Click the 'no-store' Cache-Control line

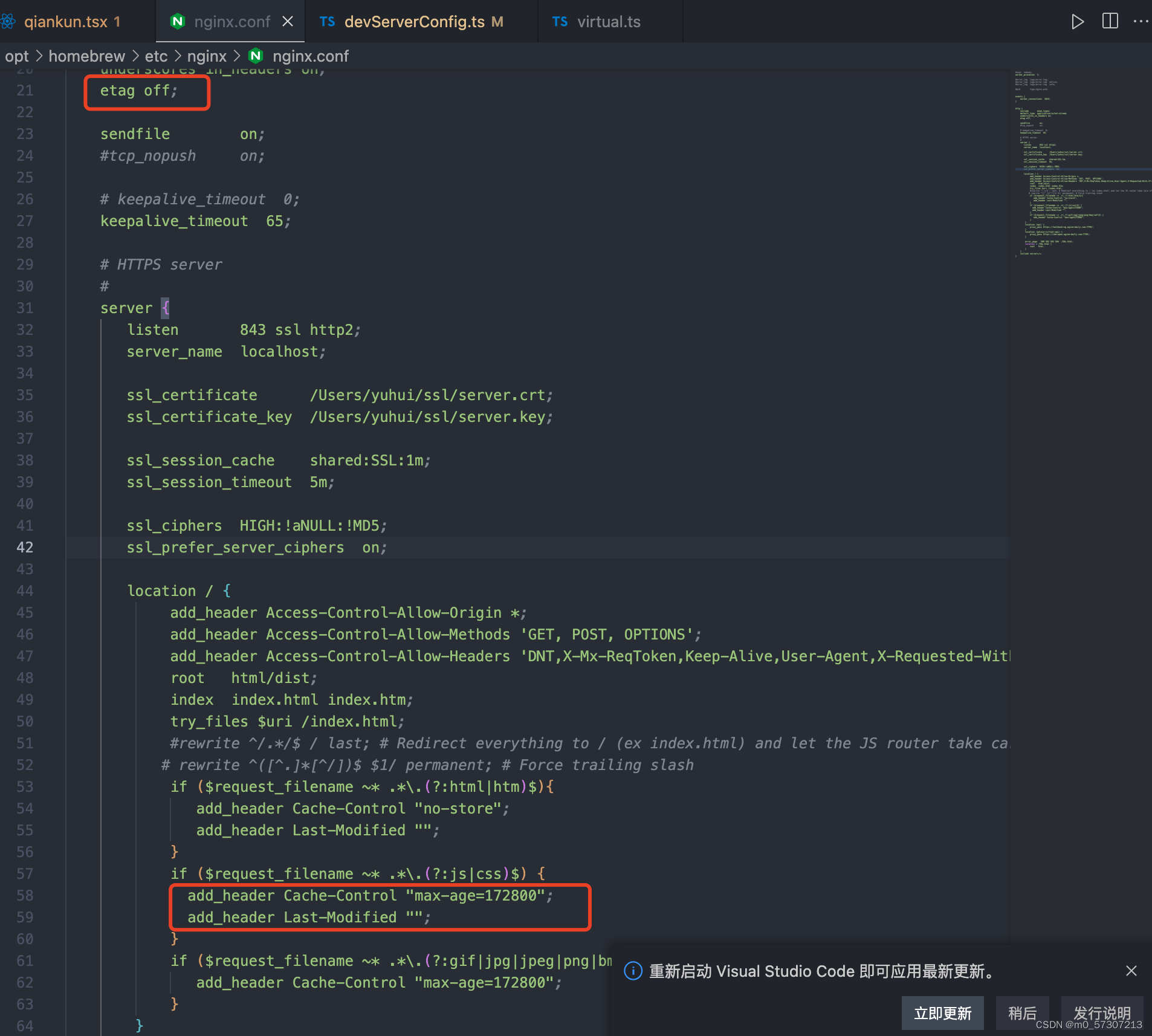353,809
